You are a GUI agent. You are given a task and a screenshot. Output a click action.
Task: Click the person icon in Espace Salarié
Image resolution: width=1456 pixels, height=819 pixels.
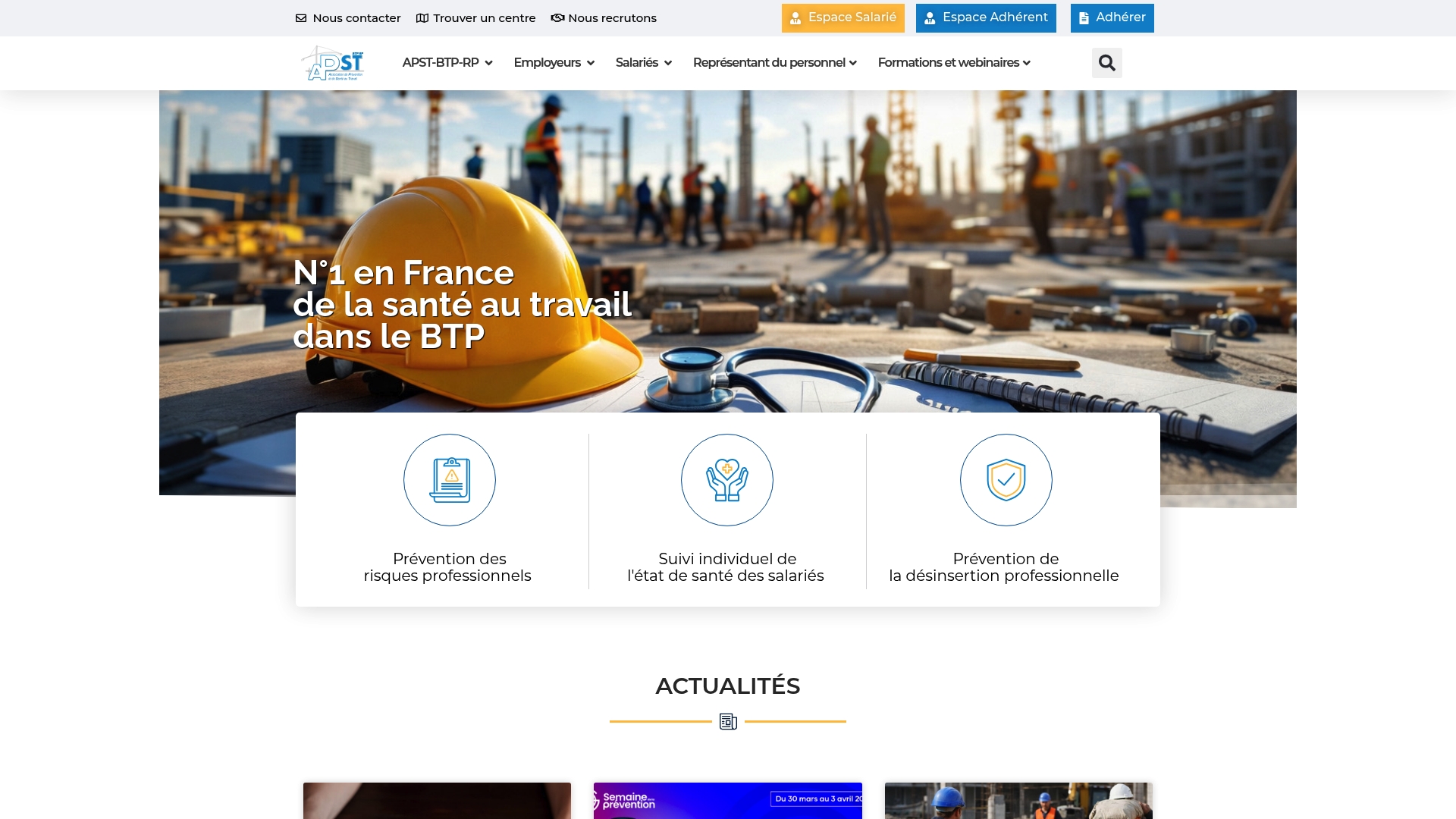click(795, 17)
